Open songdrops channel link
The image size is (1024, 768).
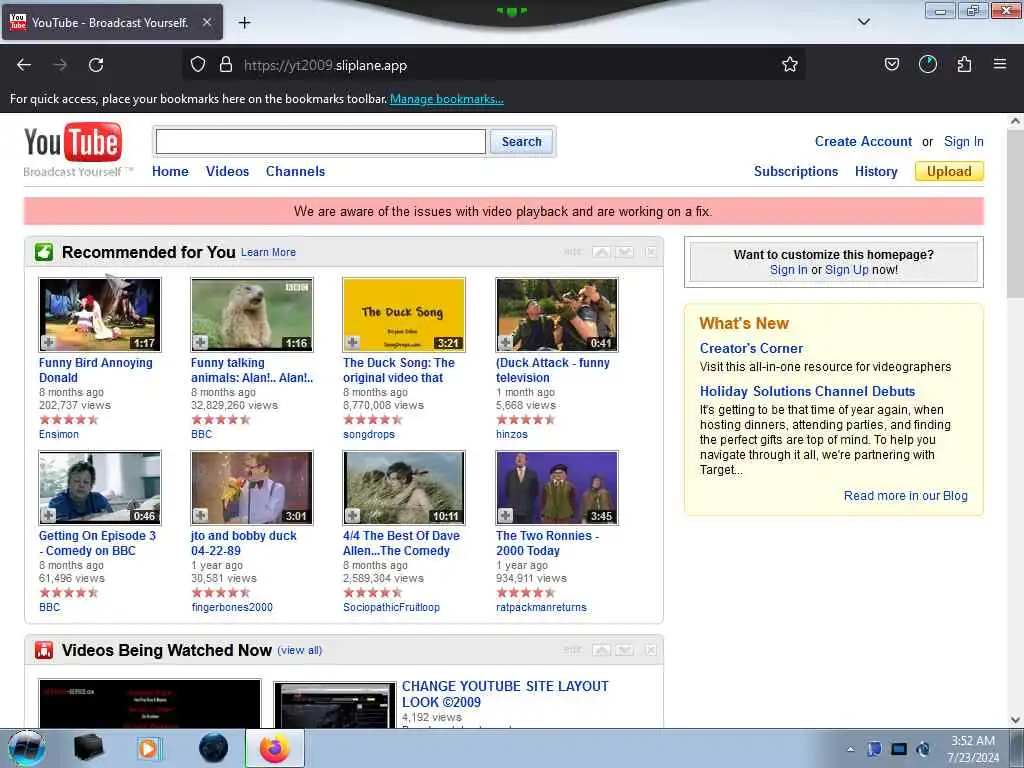coord(369,434)
